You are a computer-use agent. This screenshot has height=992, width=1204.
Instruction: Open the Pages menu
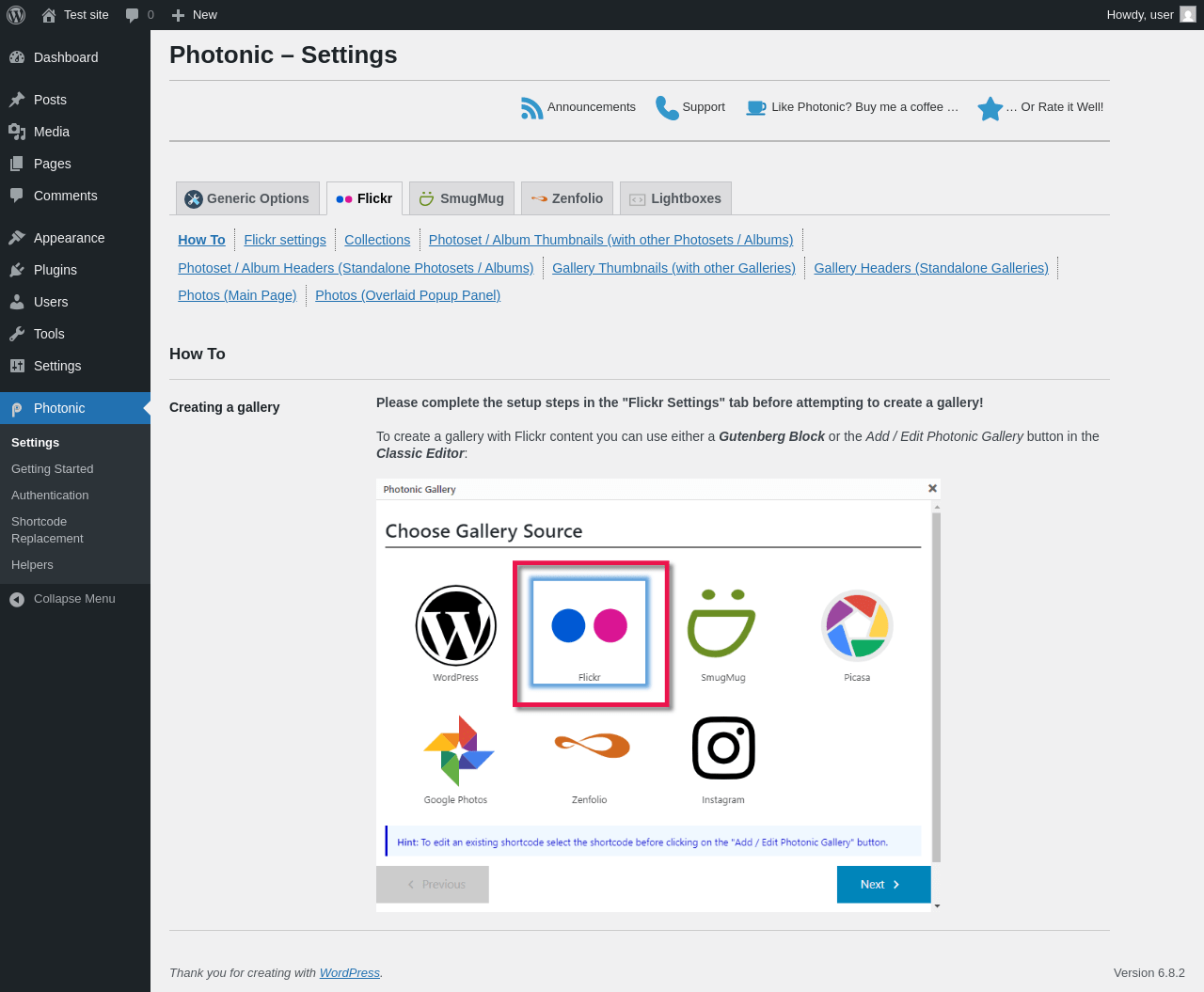tap(75, 164)
